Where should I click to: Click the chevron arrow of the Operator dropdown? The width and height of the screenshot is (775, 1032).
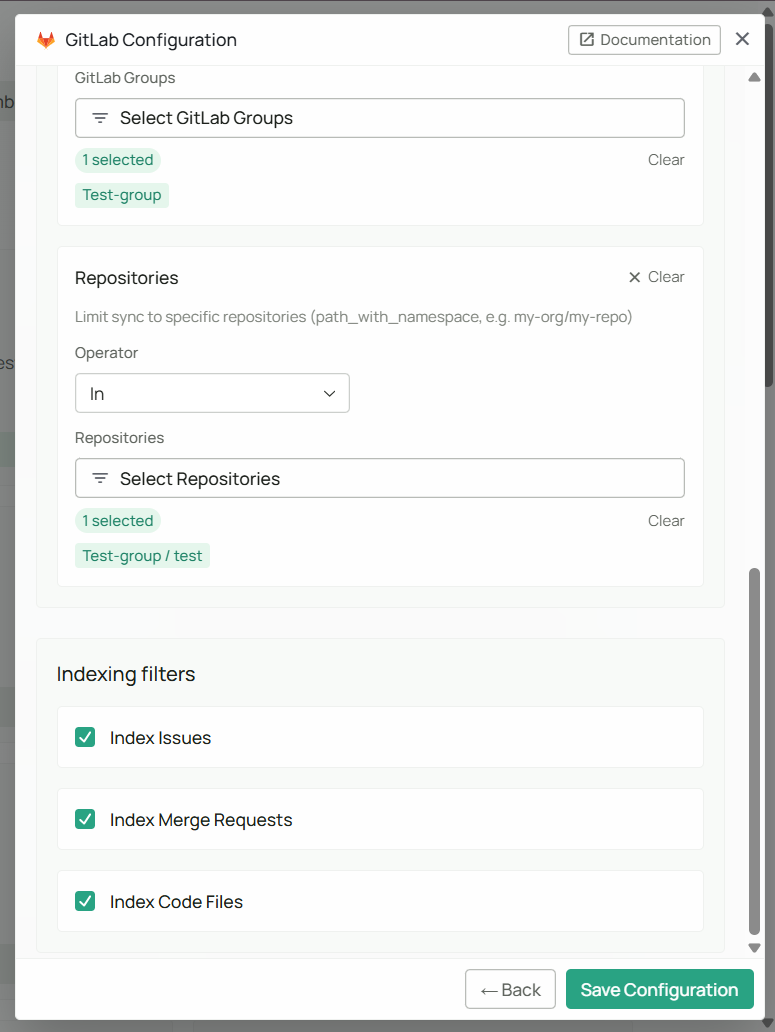[x=330, y=394]
